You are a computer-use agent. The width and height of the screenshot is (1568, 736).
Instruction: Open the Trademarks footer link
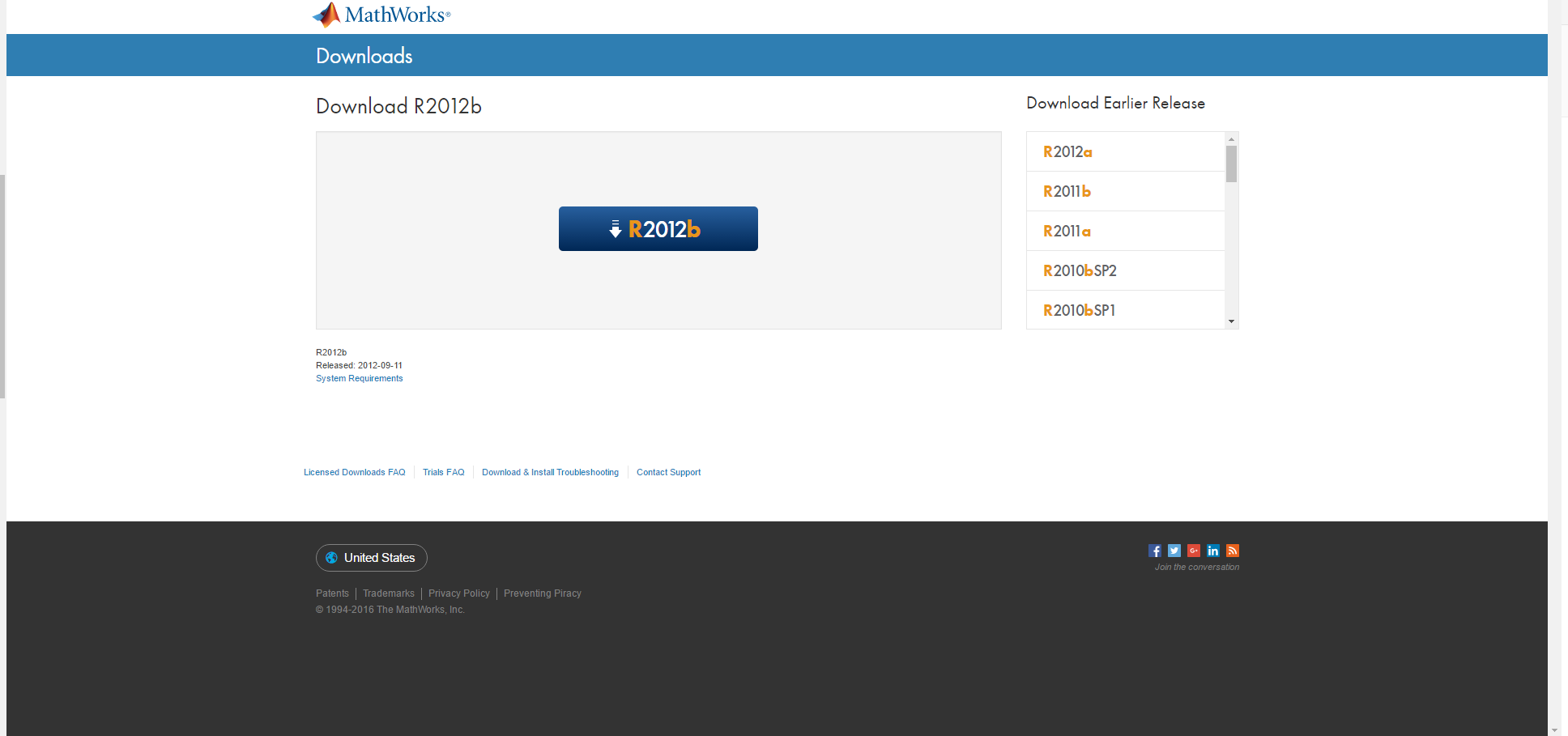coord(388,593)
